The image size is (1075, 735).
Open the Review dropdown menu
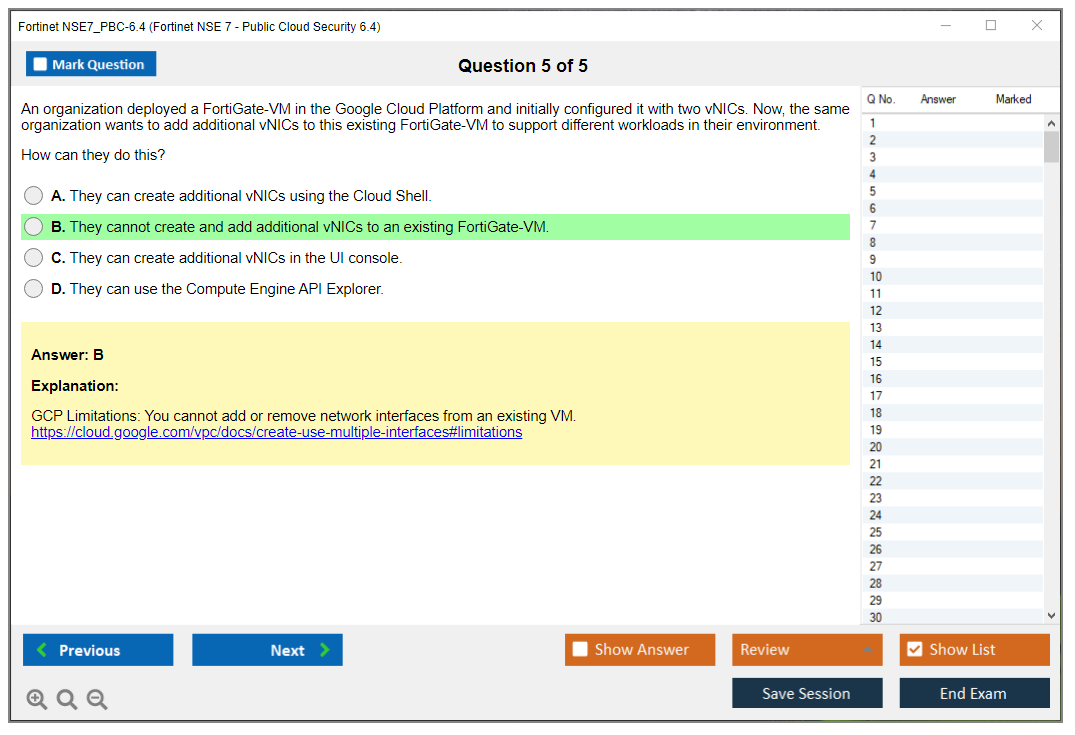click(x=806, y=650)
